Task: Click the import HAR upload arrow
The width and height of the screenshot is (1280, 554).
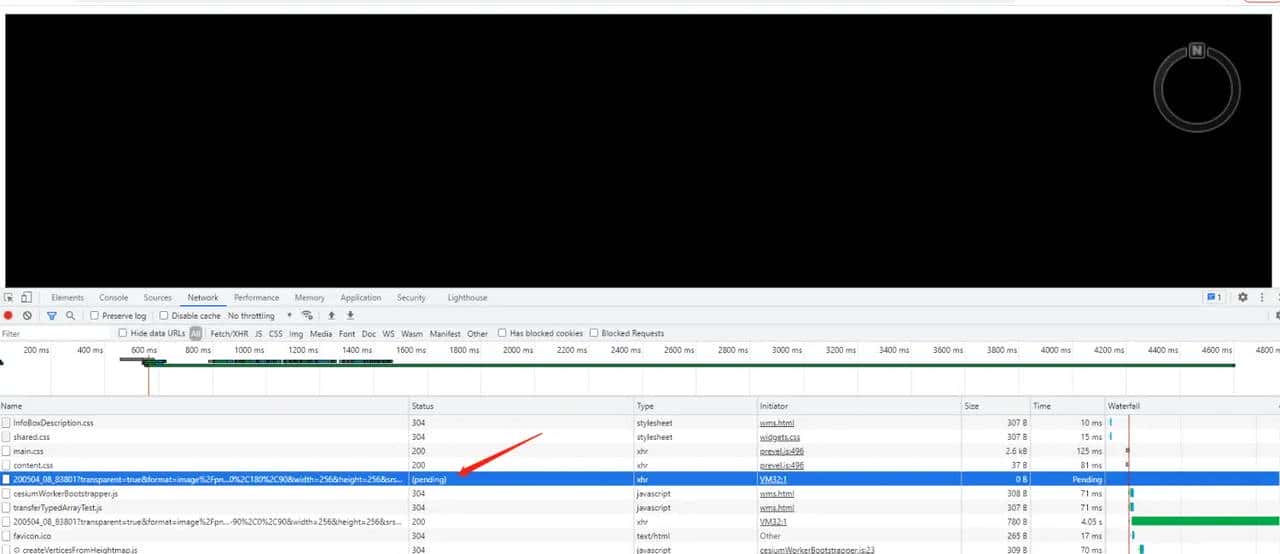Action: (x=332, y=316)
